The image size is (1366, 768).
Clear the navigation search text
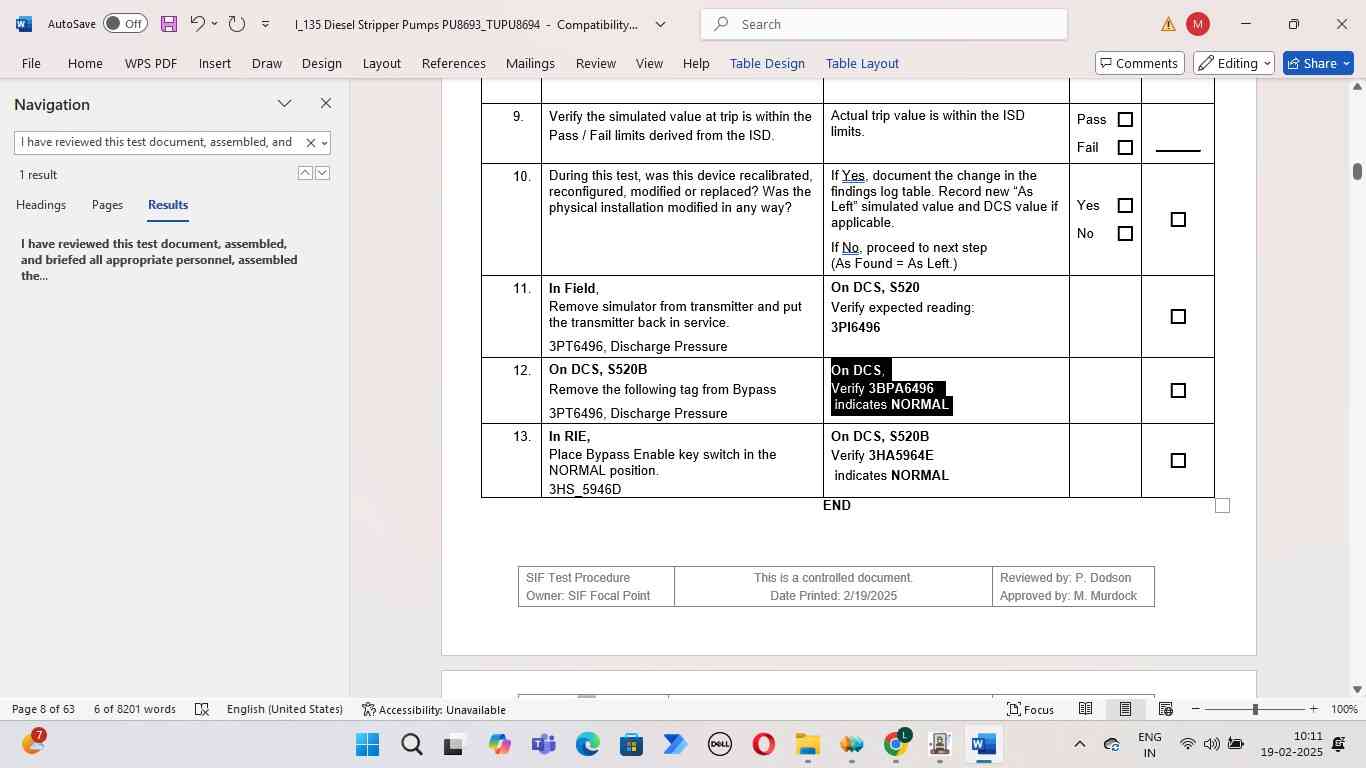pos(310,143)
